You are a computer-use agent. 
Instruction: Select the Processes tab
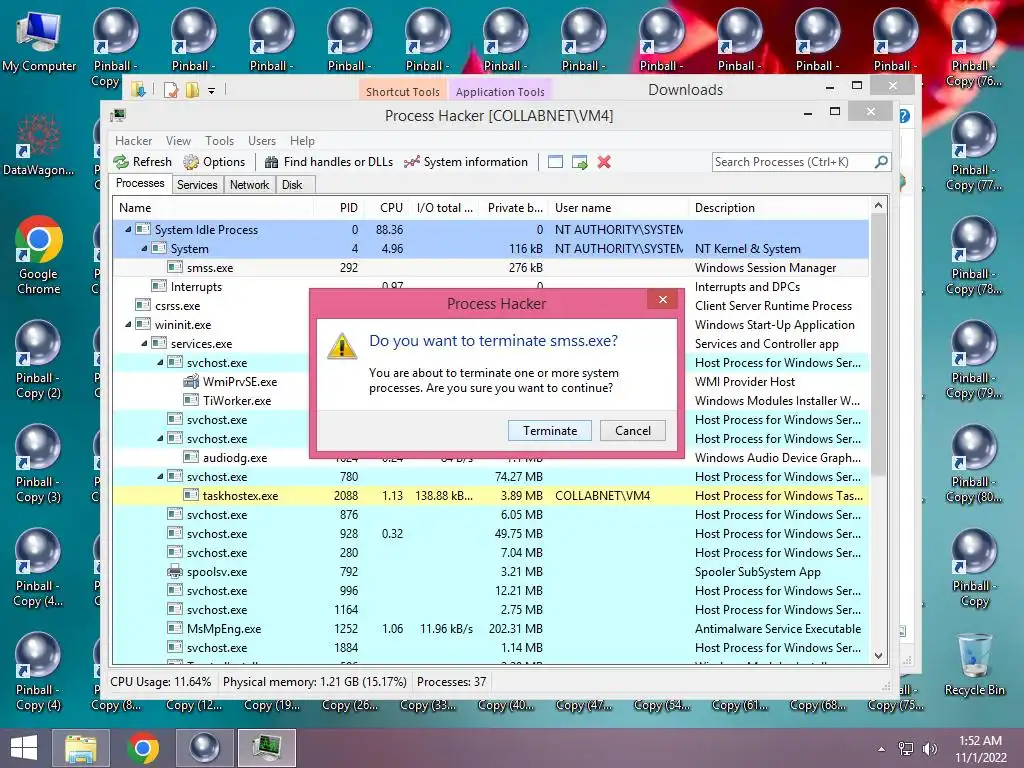point(140,184)
